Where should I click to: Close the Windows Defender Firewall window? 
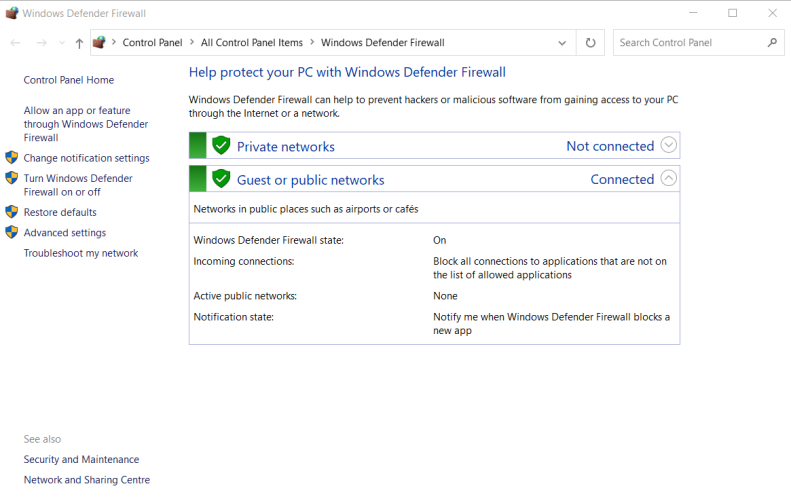[772, 13]
